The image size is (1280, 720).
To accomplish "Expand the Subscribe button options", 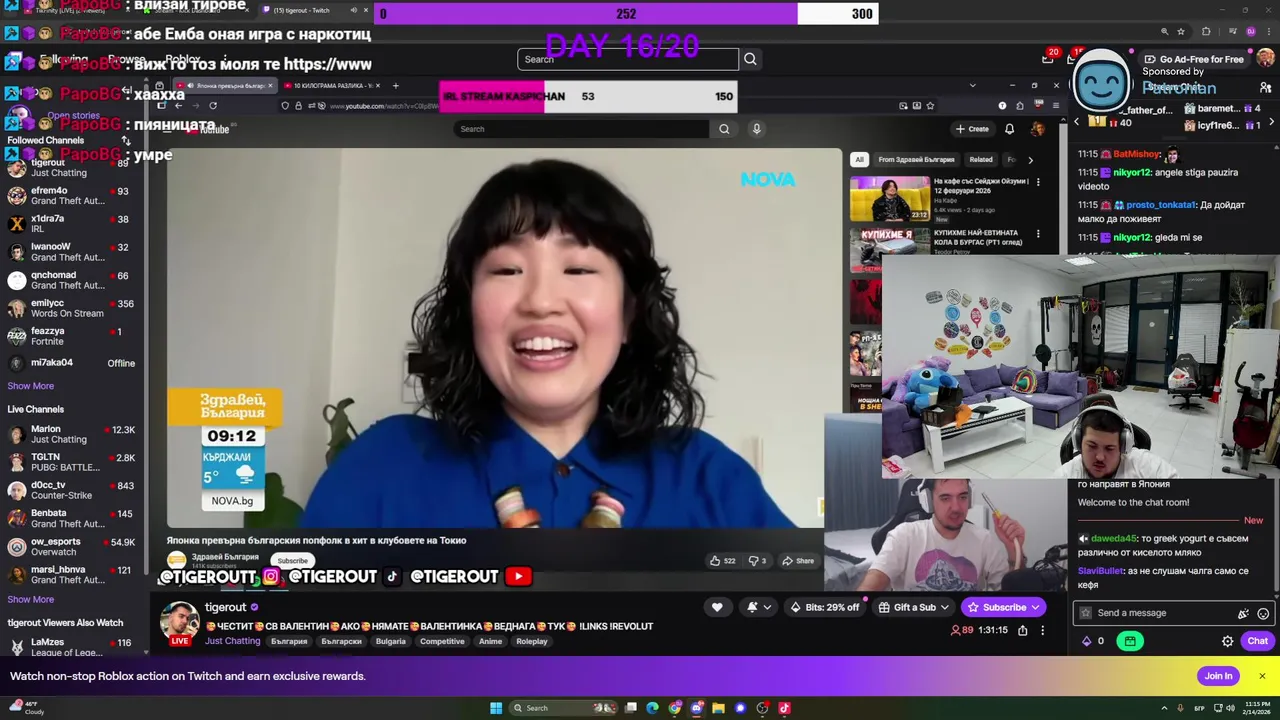I will pyautogui.click(x=1036, y=607).
